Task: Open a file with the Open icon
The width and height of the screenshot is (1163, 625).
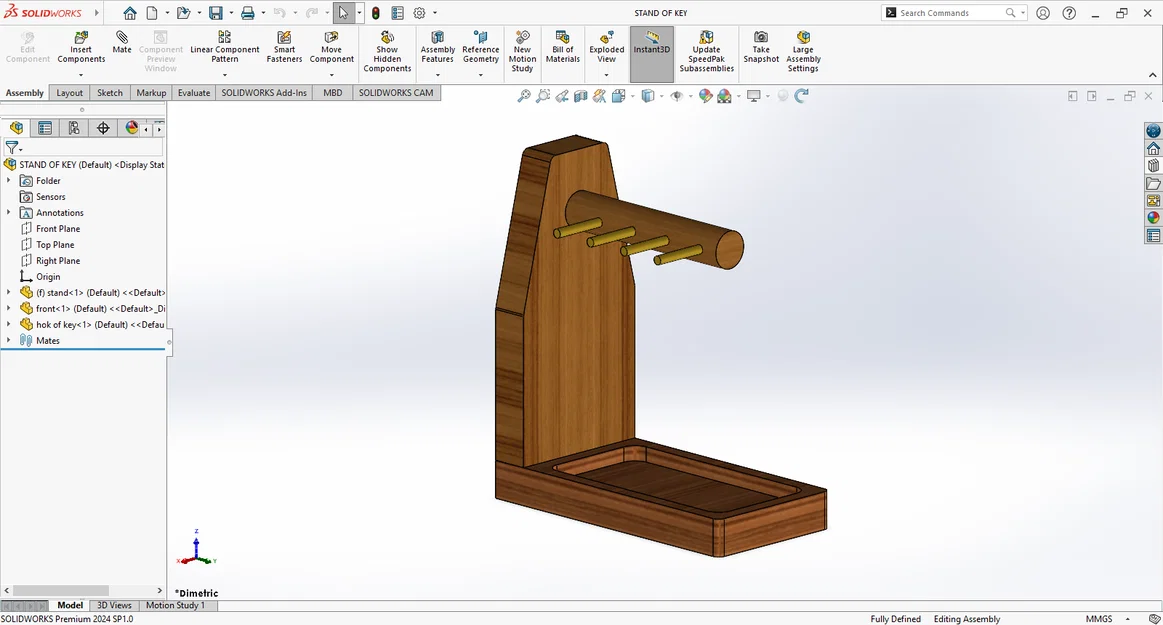Action: click(183, 13)
